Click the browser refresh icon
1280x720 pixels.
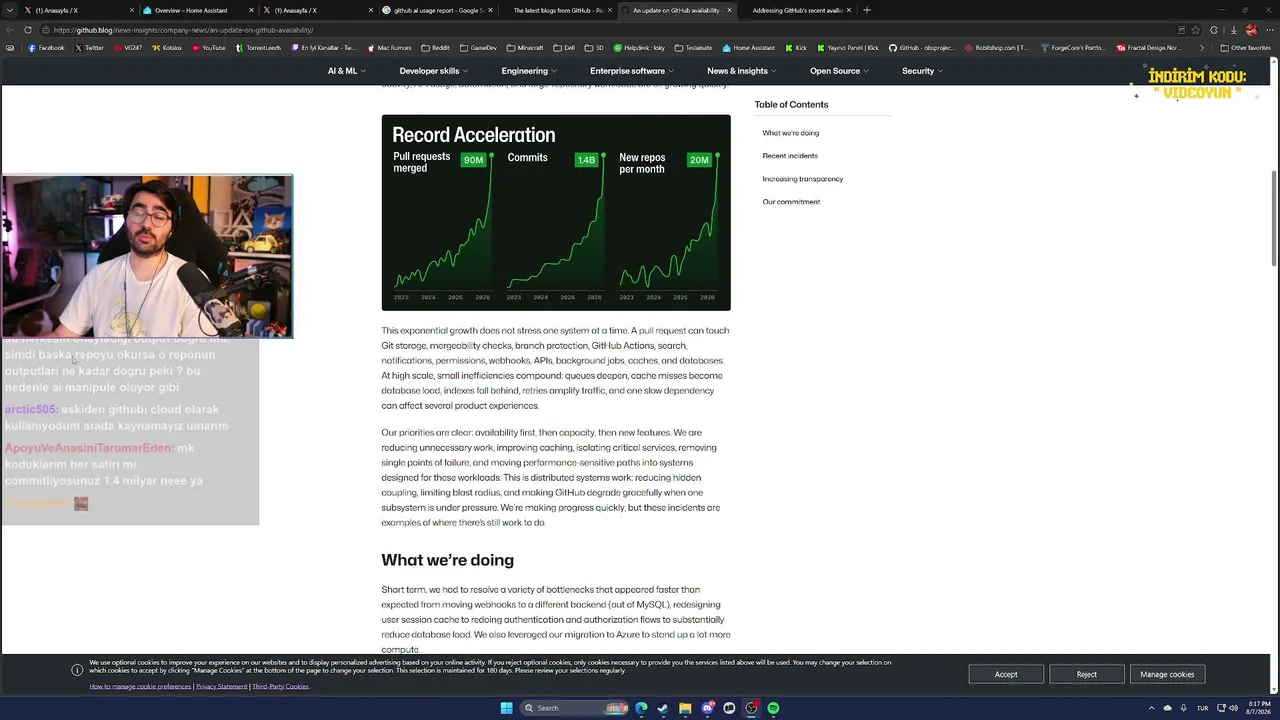pos(27,30)
